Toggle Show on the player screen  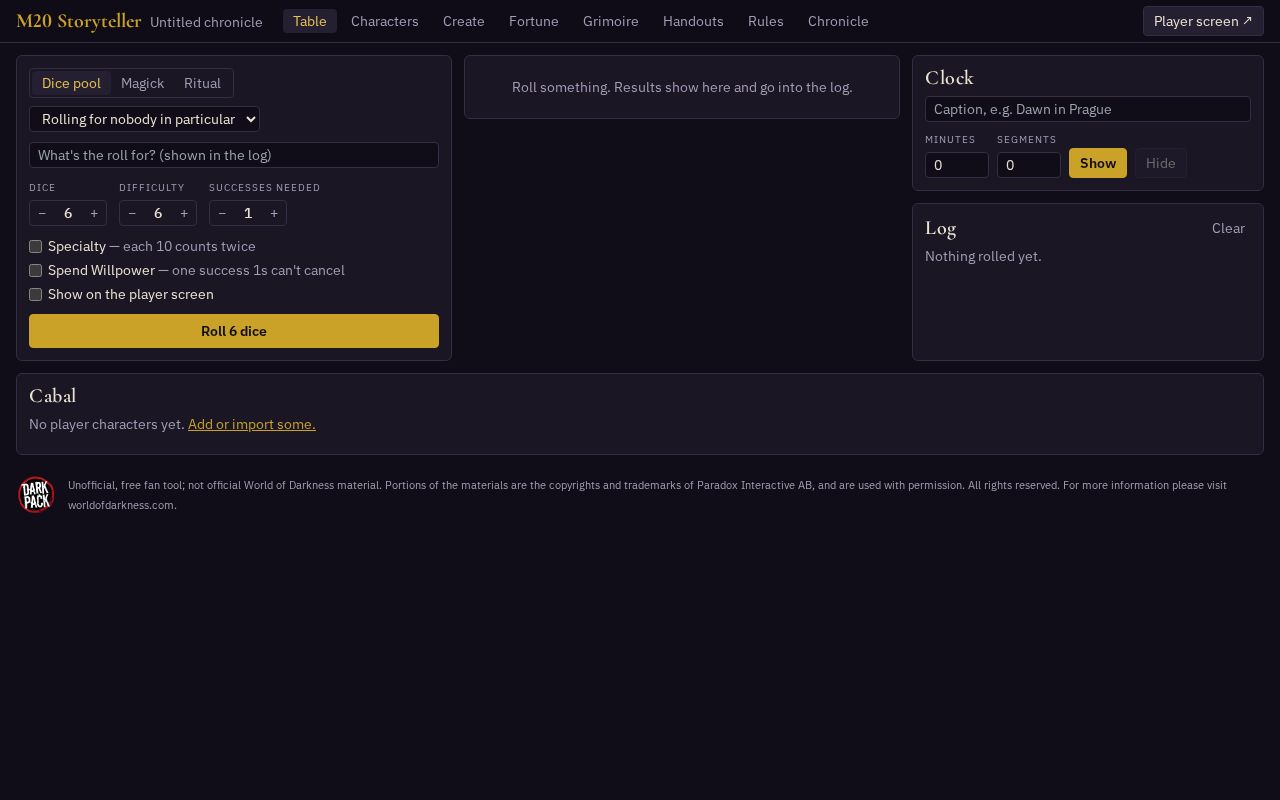pos(35,294)
